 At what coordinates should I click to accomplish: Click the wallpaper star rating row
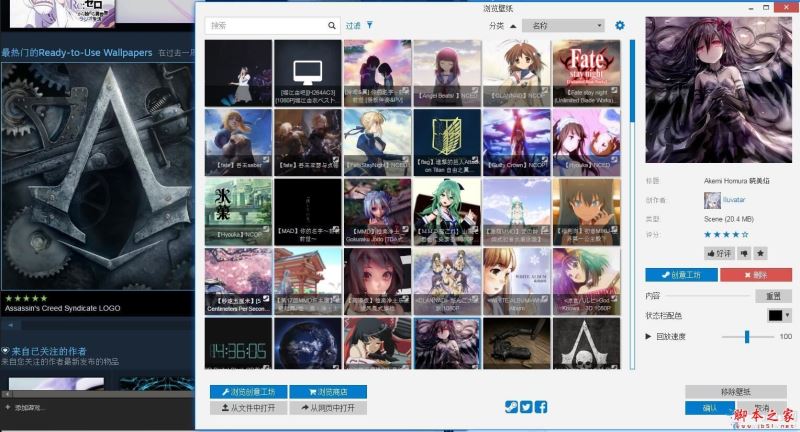tap(727, 235)
